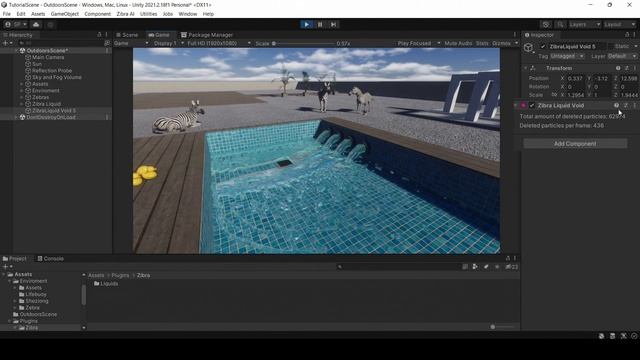The height and width of the screenshot is (360, 640).
Task: Expand the Assets object in Hierarchy
Action: (21, 84)
